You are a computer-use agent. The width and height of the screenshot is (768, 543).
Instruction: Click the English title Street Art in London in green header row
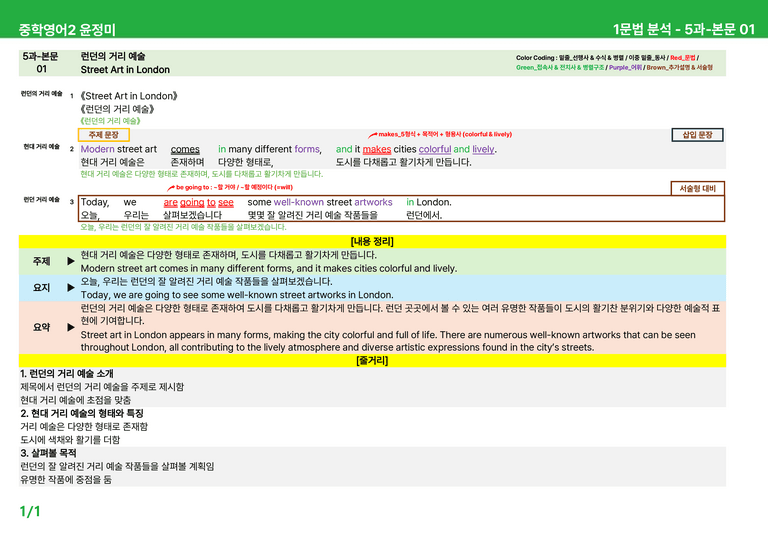(x=125, y=70)
